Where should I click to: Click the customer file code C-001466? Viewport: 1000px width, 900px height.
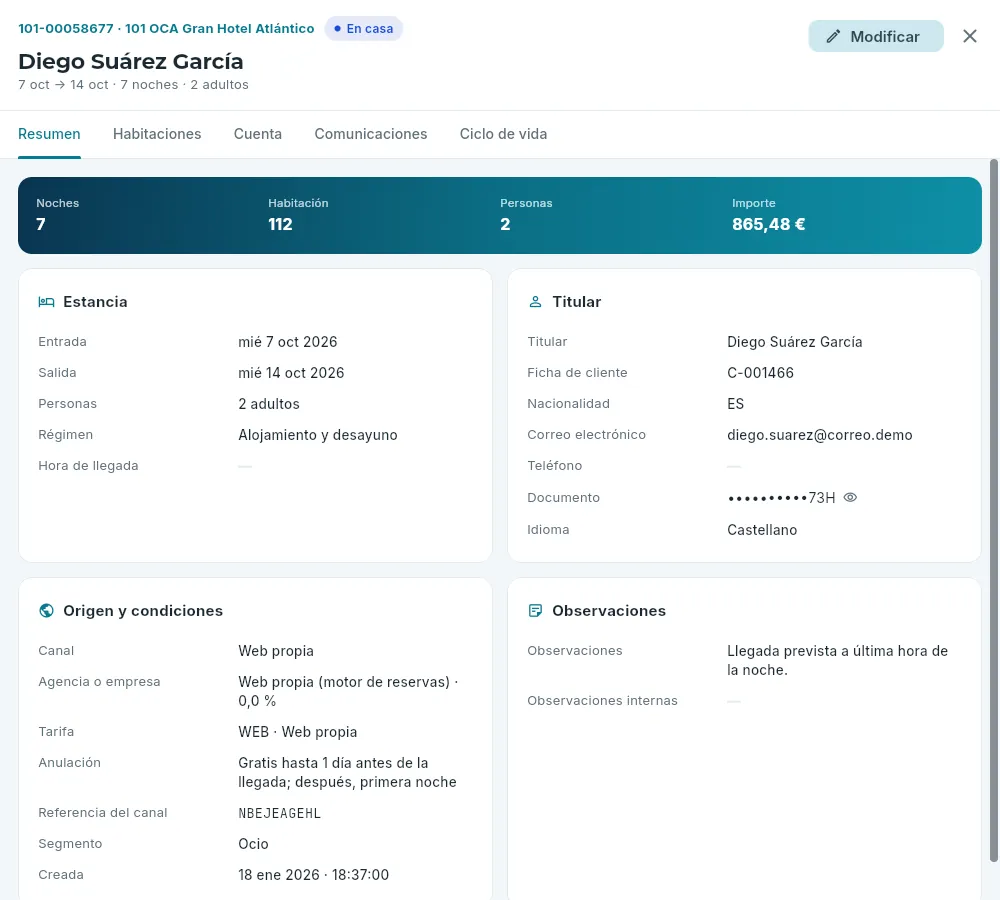pos(760,373)
